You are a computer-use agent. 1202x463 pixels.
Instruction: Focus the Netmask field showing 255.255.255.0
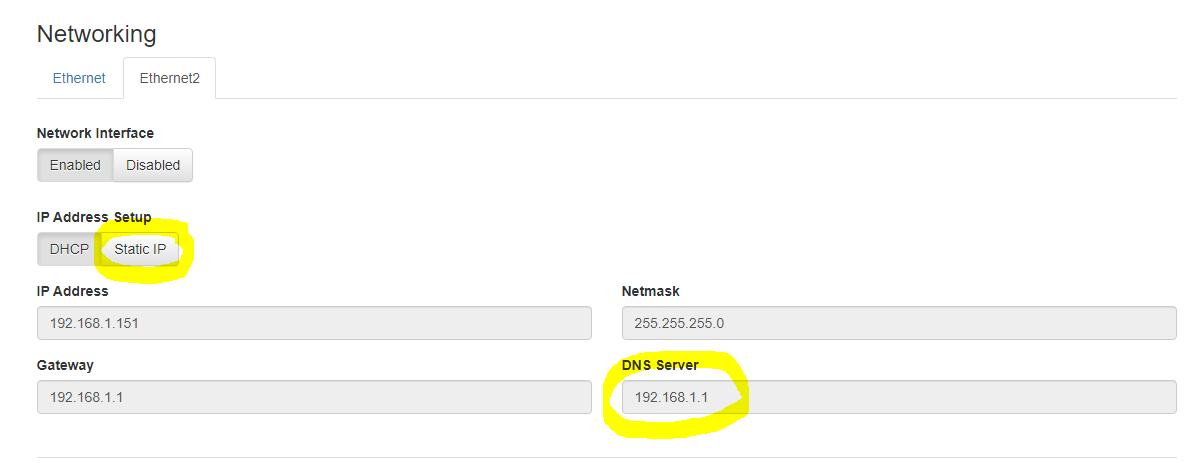[898, 323]
